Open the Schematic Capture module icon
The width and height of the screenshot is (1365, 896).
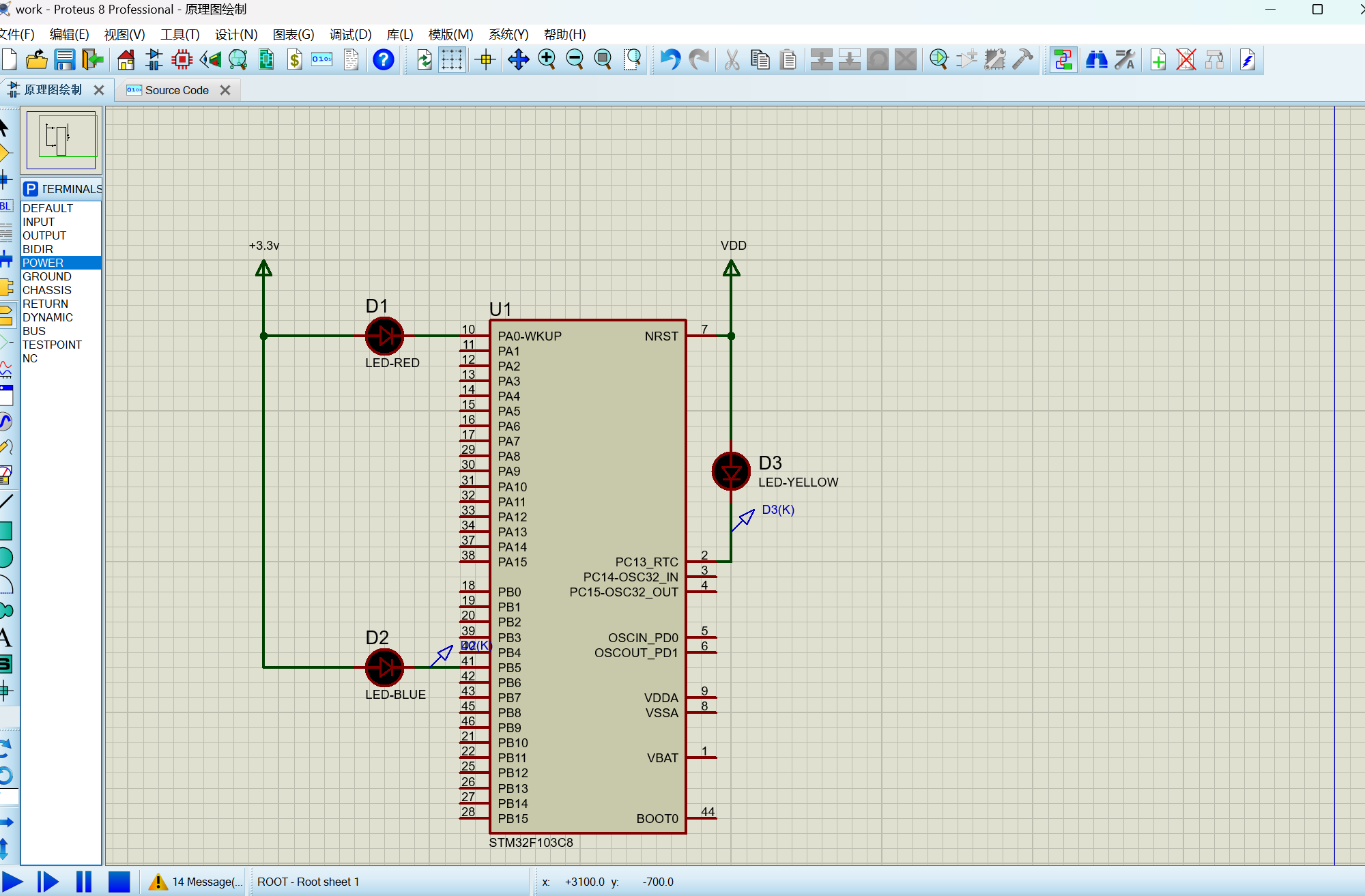[154, 60]
